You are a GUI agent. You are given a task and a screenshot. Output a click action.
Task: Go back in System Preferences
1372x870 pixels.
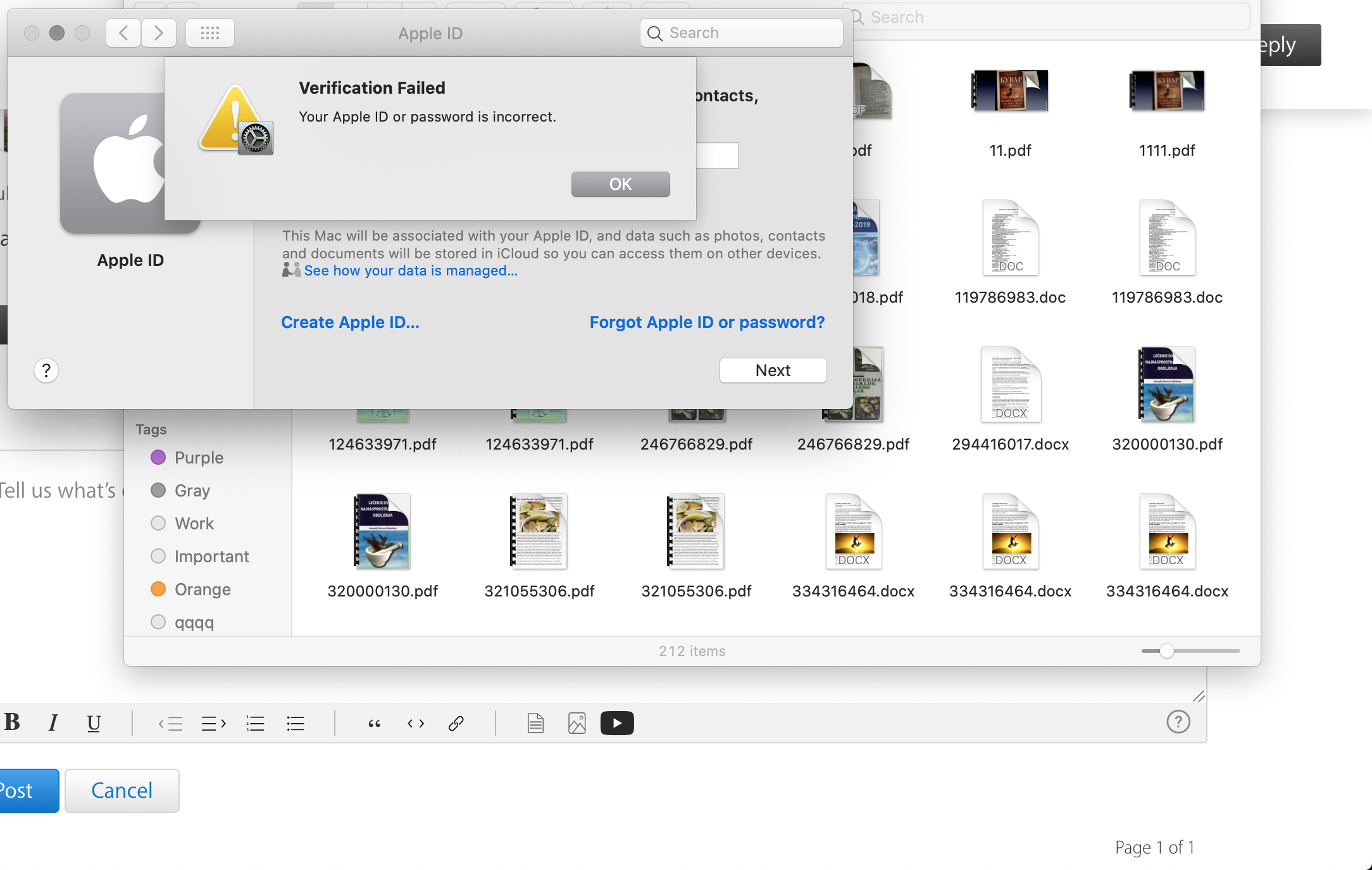[x=123, y=33]
